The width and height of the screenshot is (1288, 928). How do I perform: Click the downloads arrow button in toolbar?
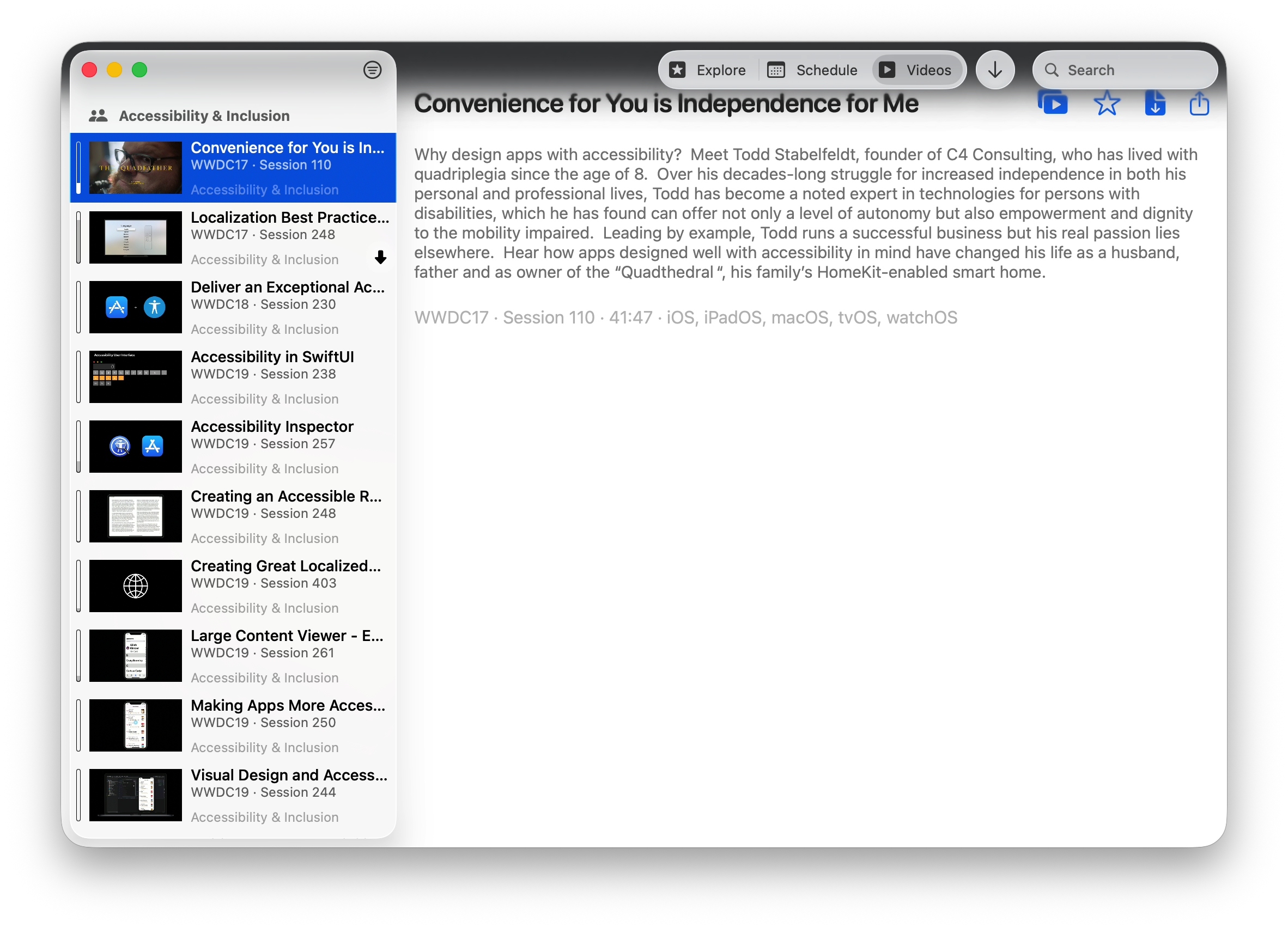(x=994, y=70)
